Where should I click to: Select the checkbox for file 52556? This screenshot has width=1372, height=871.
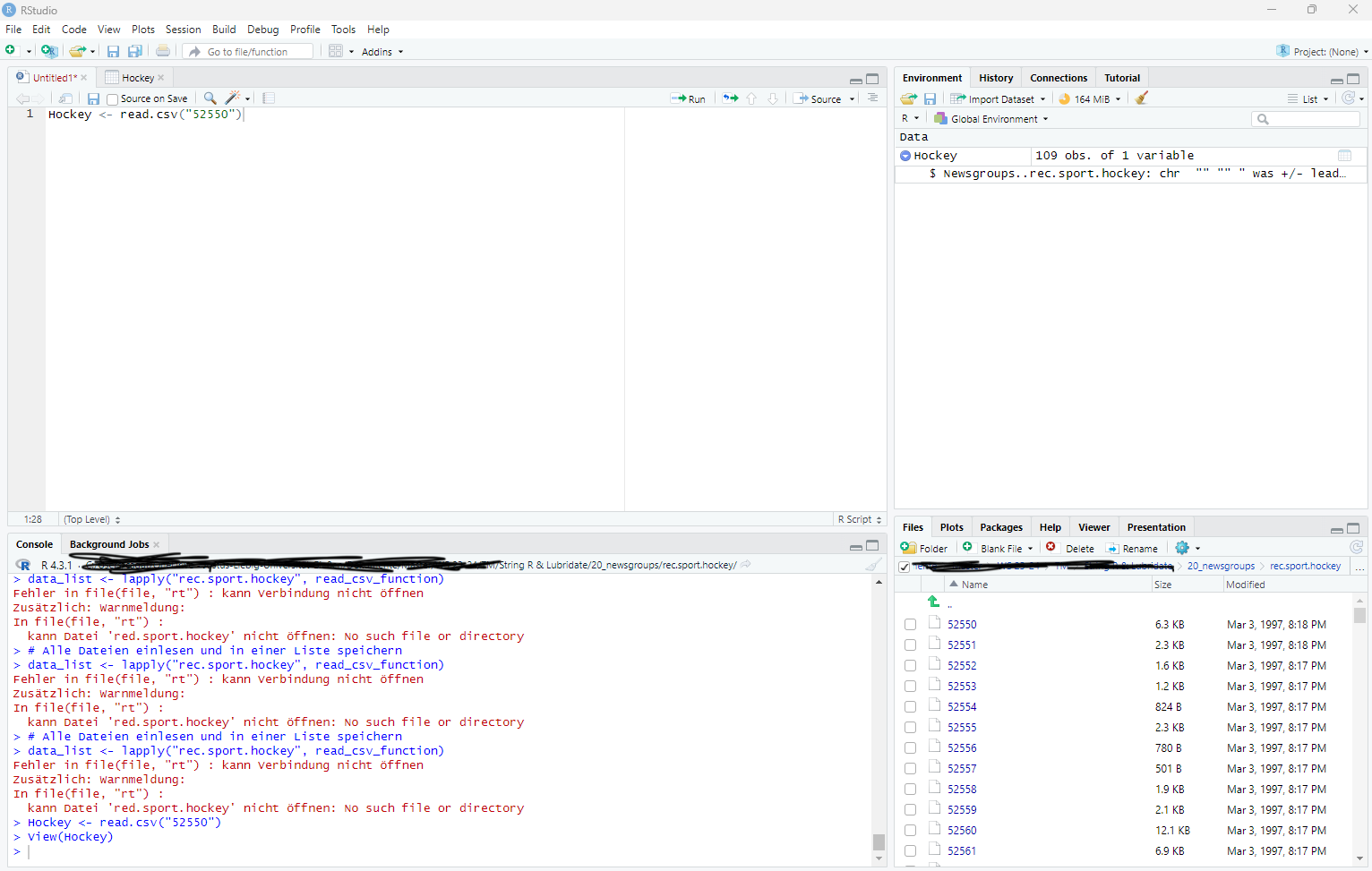[910, 748]
